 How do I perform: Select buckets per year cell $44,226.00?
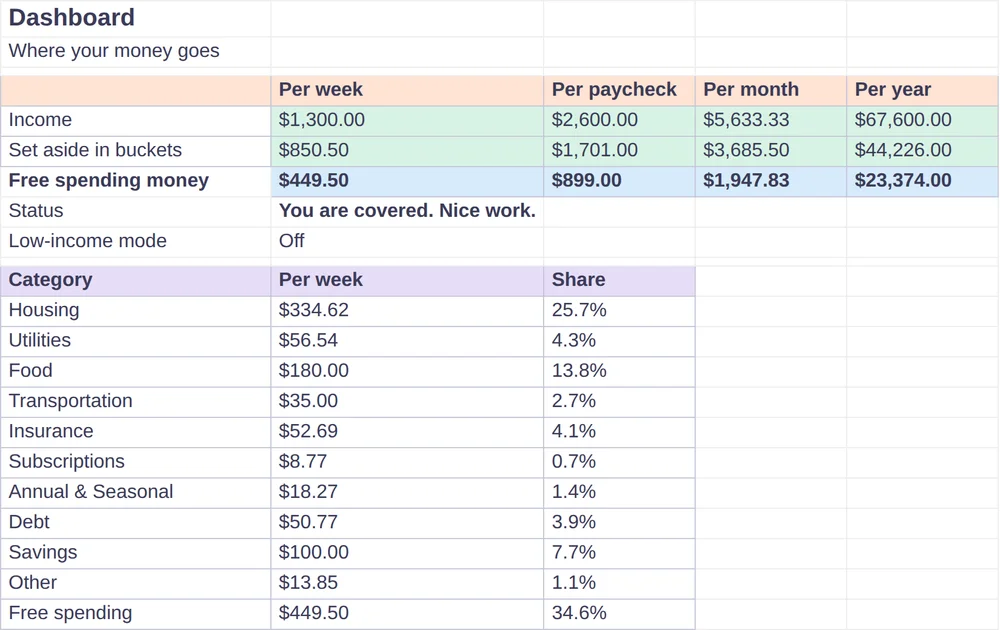coord(922,151)
